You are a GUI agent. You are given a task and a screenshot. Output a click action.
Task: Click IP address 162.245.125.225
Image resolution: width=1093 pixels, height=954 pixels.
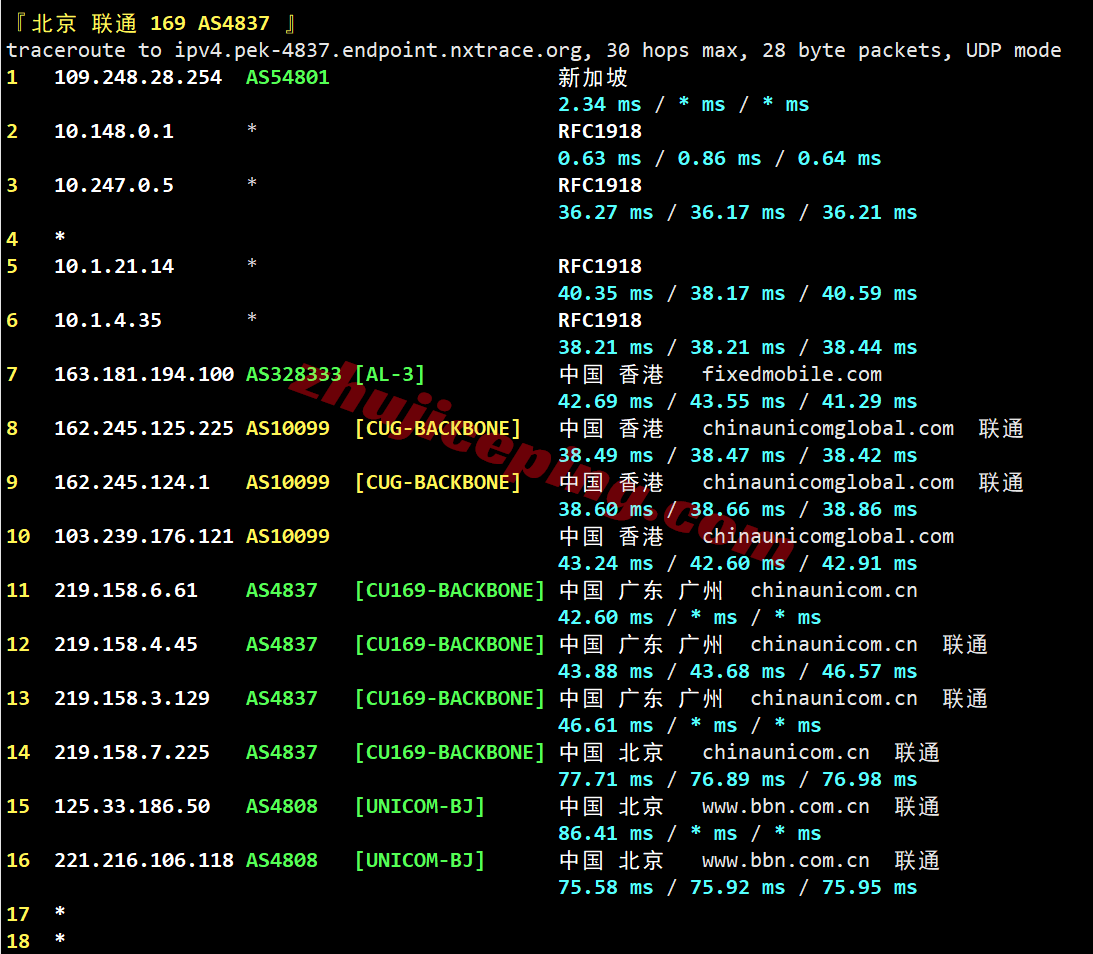coord(144,428)
